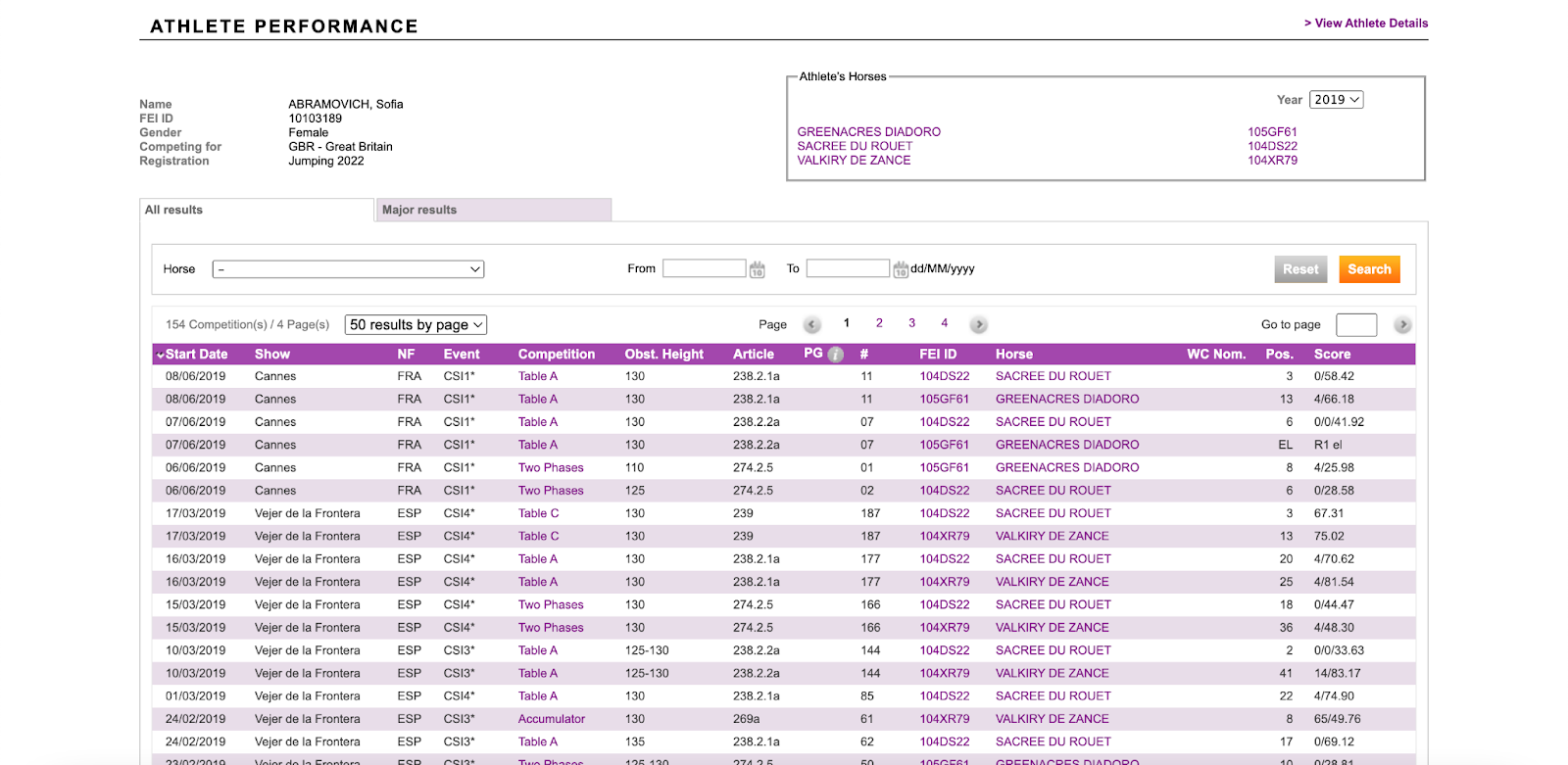Go to previous results page arrow
Image resolution: width=1568 pixels, height=765 pixels.
click(x=812, y=325)
